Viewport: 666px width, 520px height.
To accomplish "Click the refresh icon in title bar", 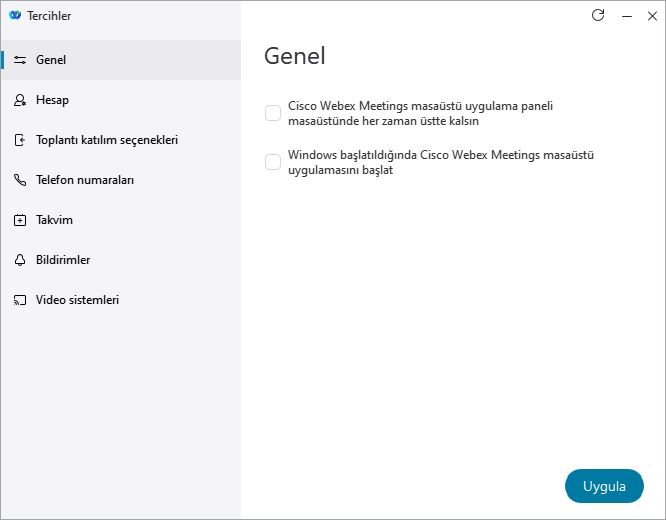I will pyautogui.click(x=598, y=15).
